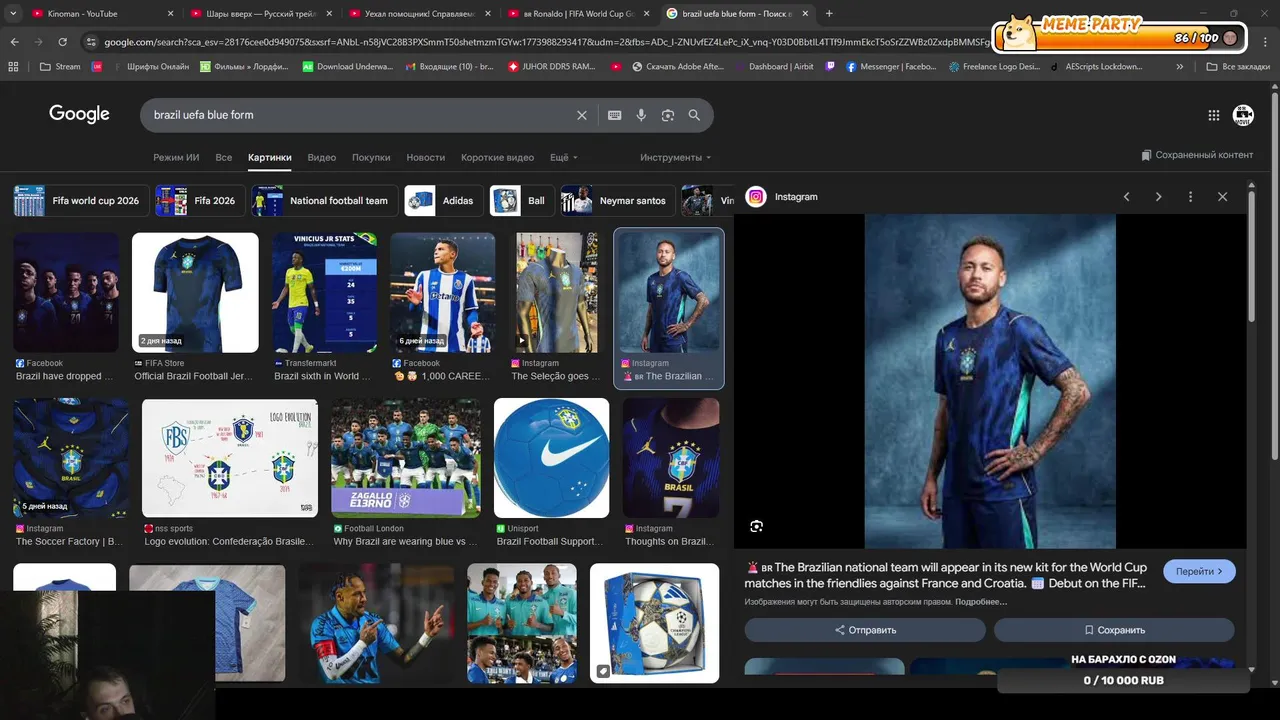This screenshot has width=1280, height=720.
Task: Open 'Сохраненный контент' saved items
Action: point(1197,155)
